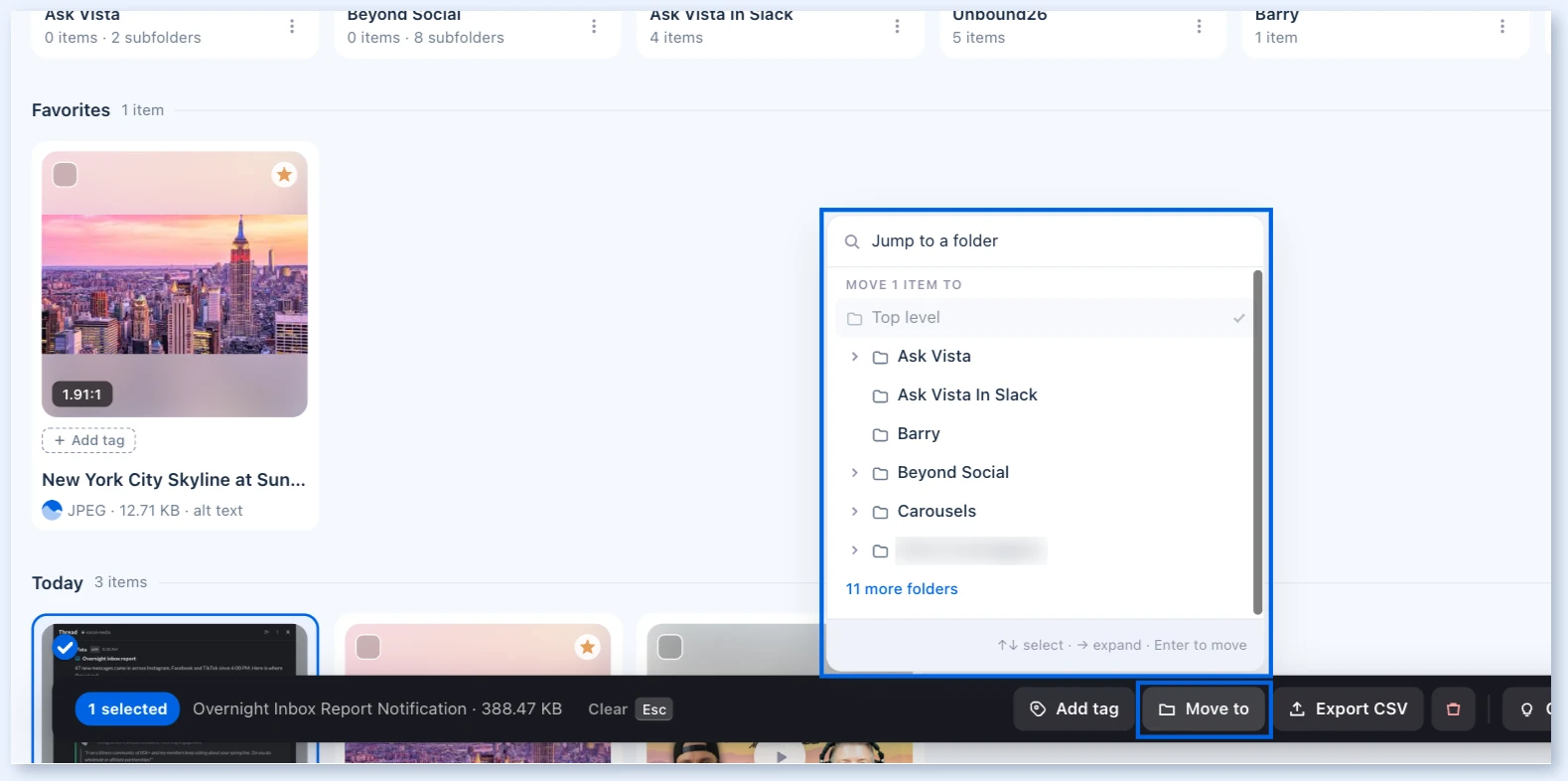Open Unbound26 folder's three-dot menu
This screenshot has height=781, width=1568.
click(x=1199, y=27)
